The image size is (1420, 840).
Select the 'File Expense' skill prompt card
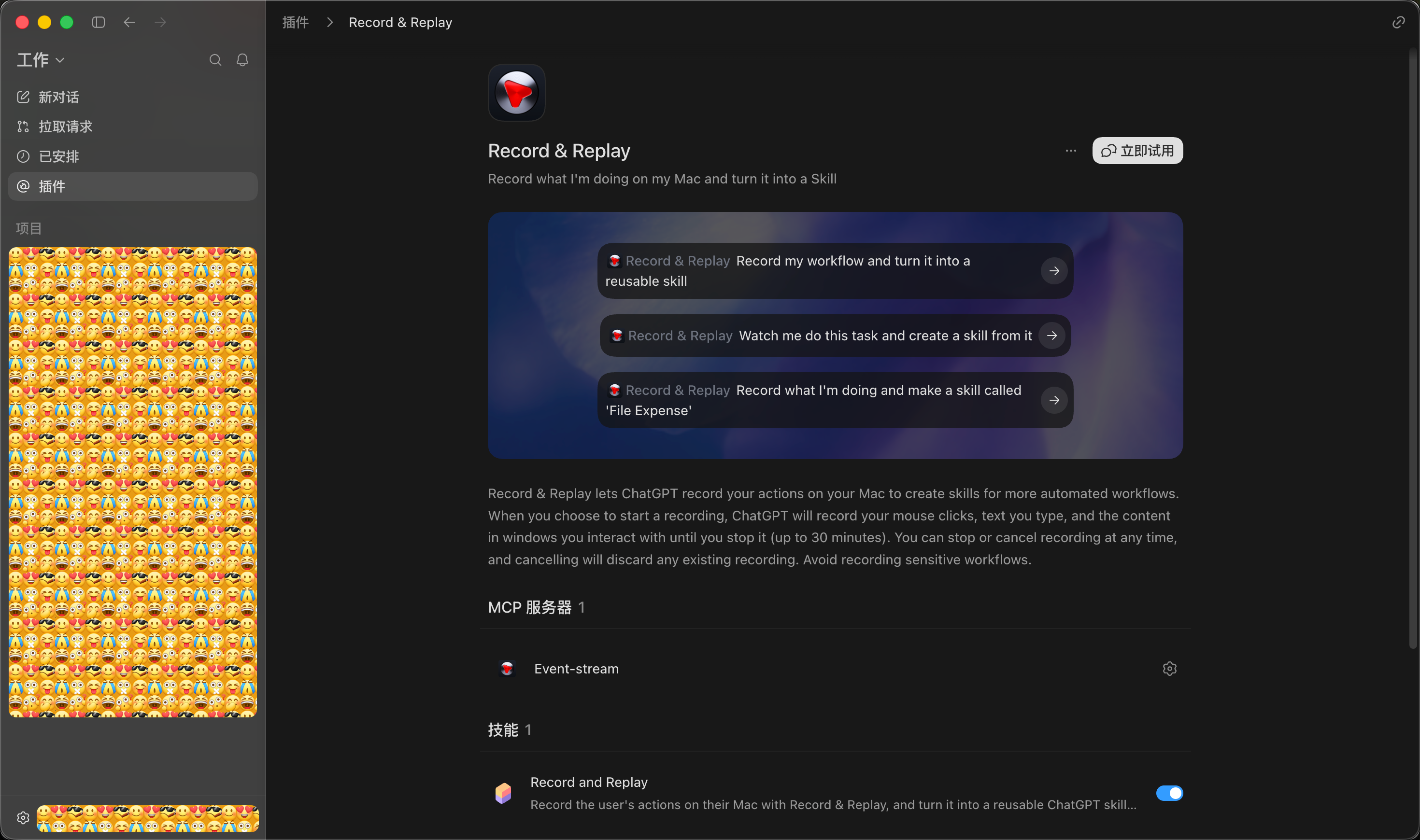pyautogui.click(x=835, y=400)
